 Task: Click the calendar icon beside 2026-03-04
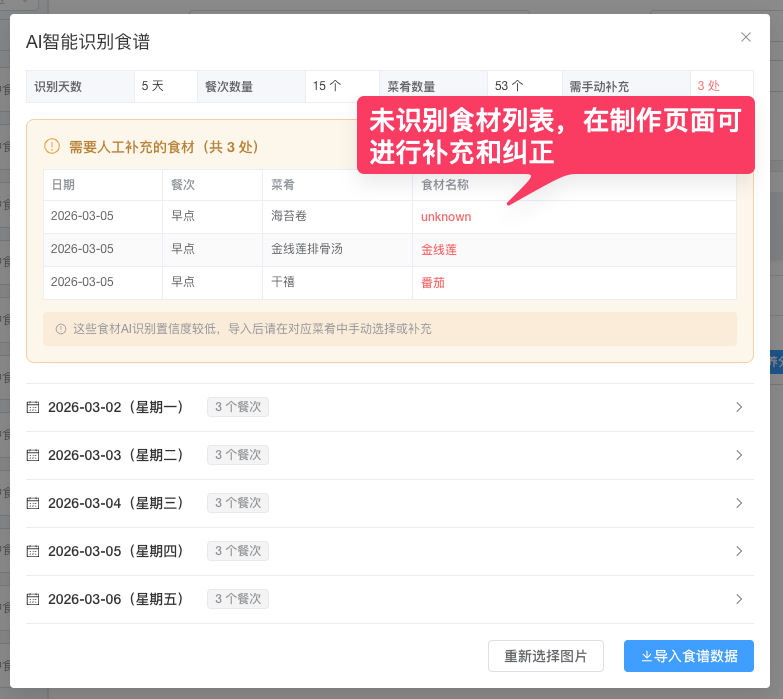pos(33,503)
